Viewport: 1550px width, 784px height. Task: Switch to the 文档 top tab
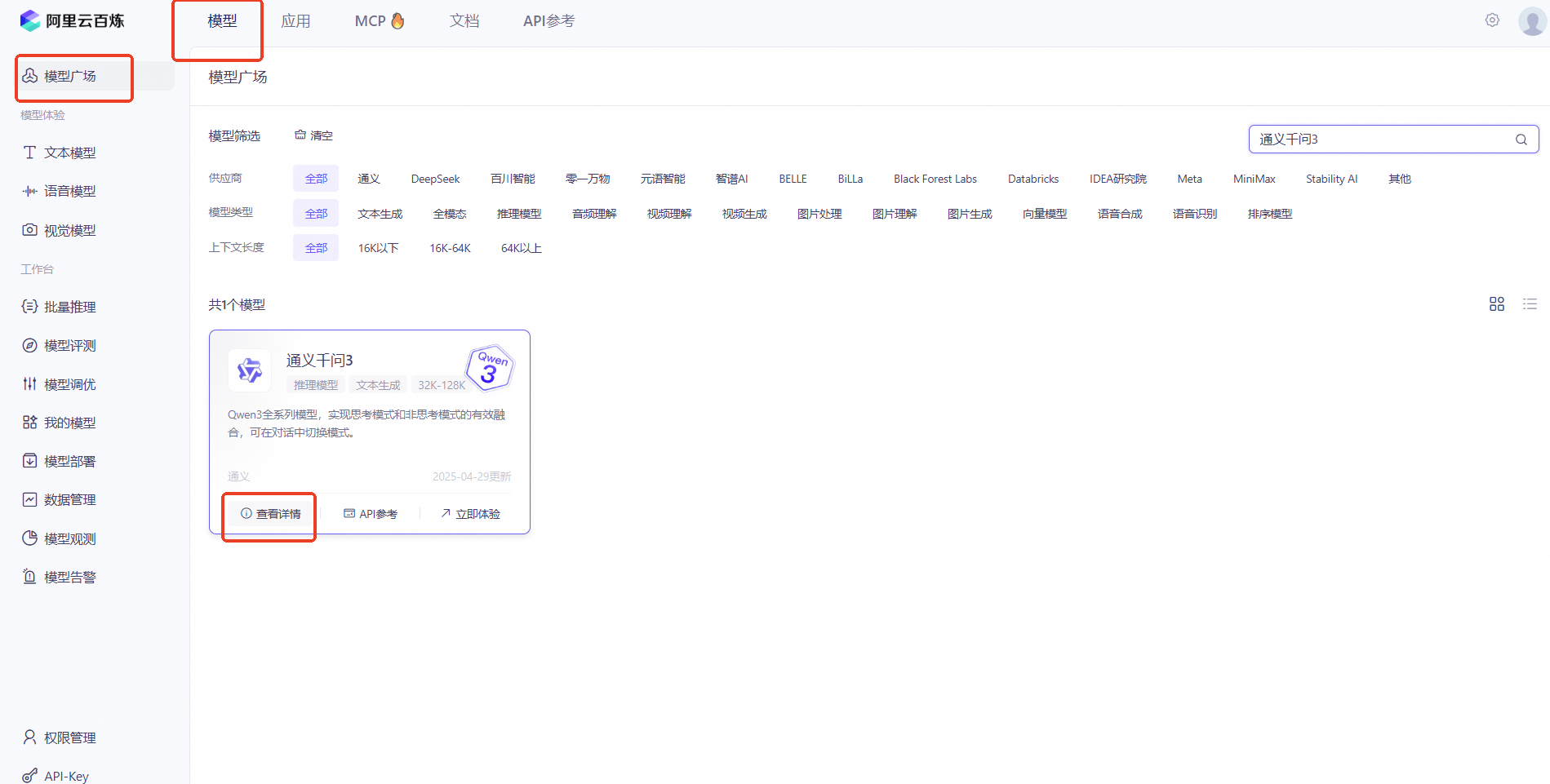(x=464, y=21)
